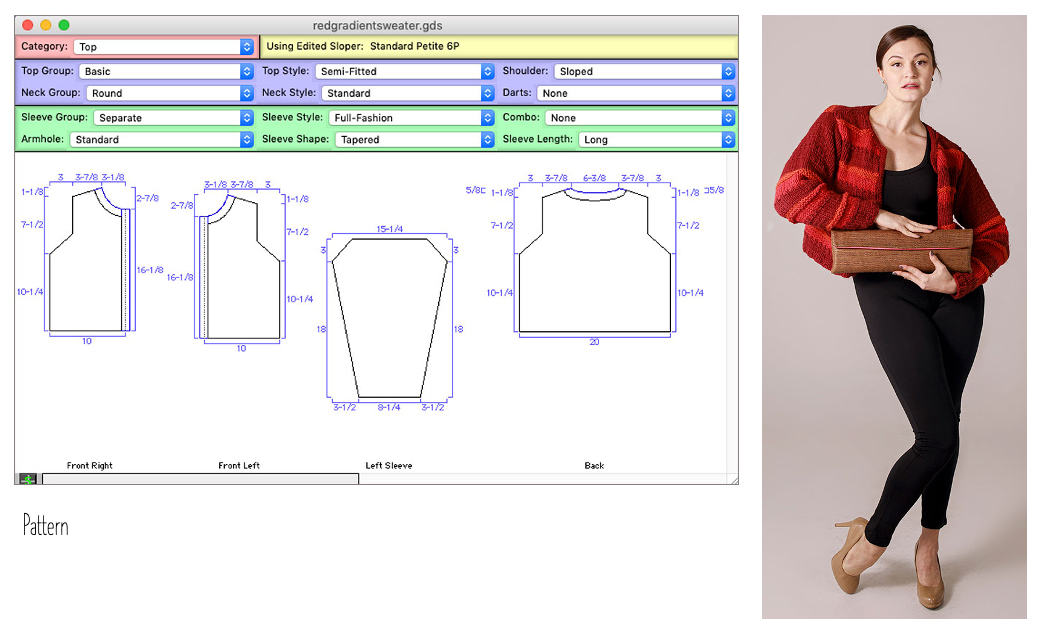Click the '8-1/4' sleeve cuff width measurement

(389, 407)
